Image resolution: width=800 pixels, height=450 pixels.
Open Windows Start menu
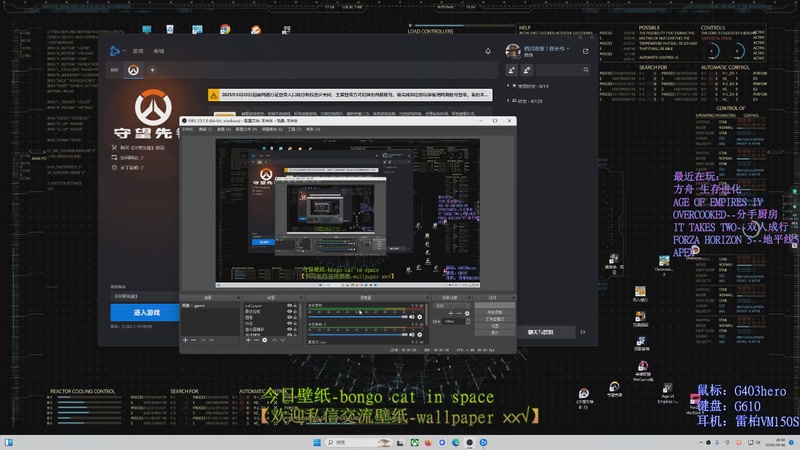317,442
